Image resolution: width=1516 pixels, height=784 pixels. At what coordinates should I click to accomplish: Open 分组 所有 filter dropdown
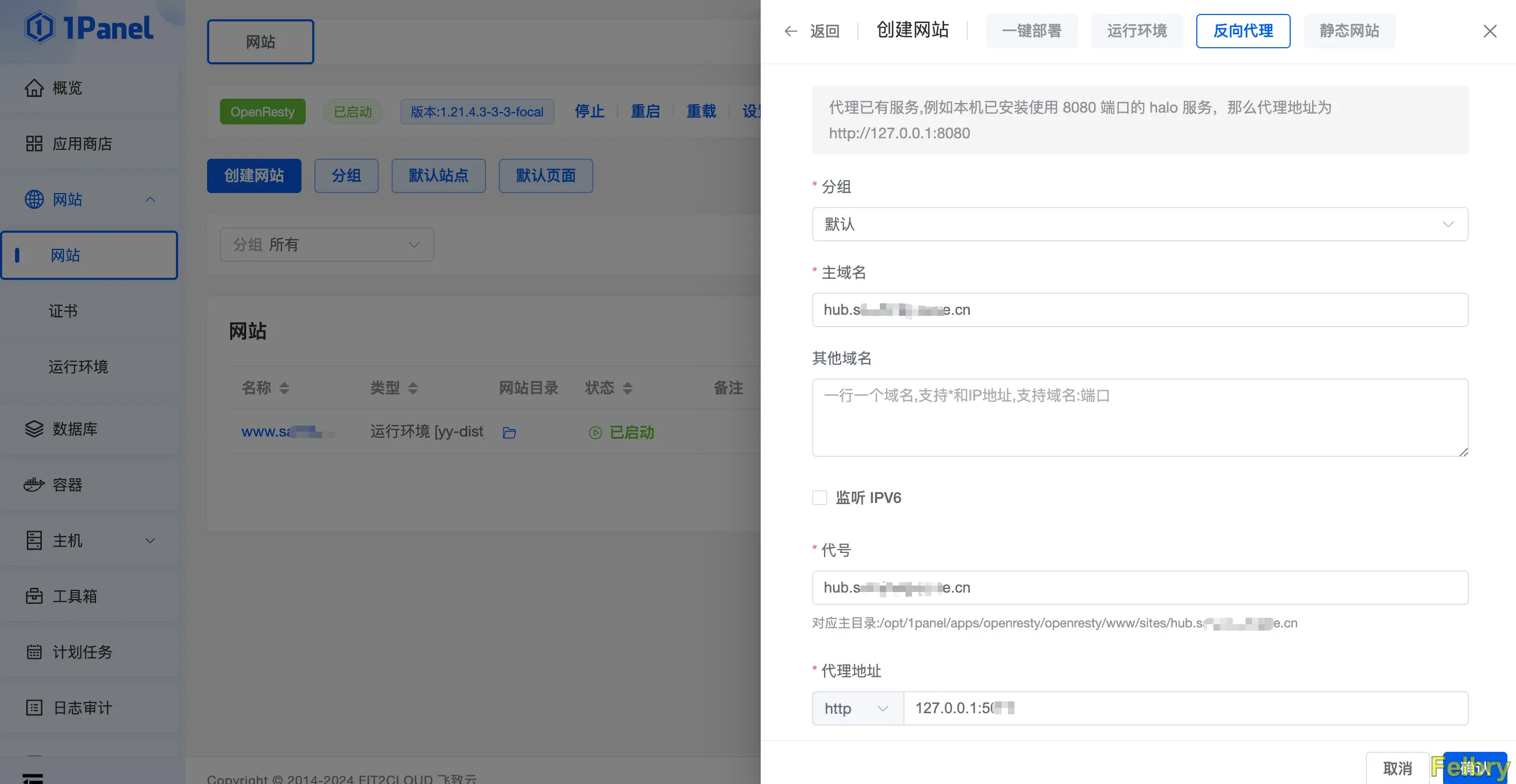tap(327, 245)
